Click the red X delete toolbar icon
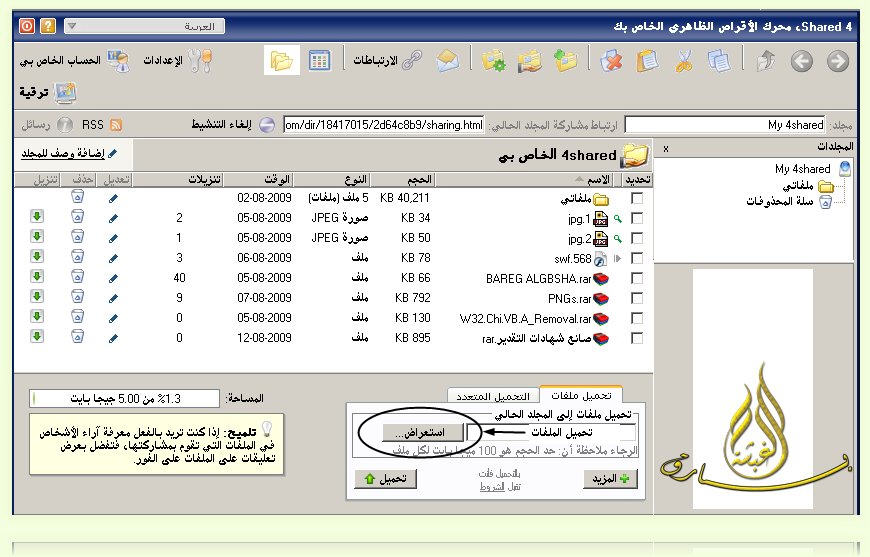870x557 pixels. pos(611,60)
